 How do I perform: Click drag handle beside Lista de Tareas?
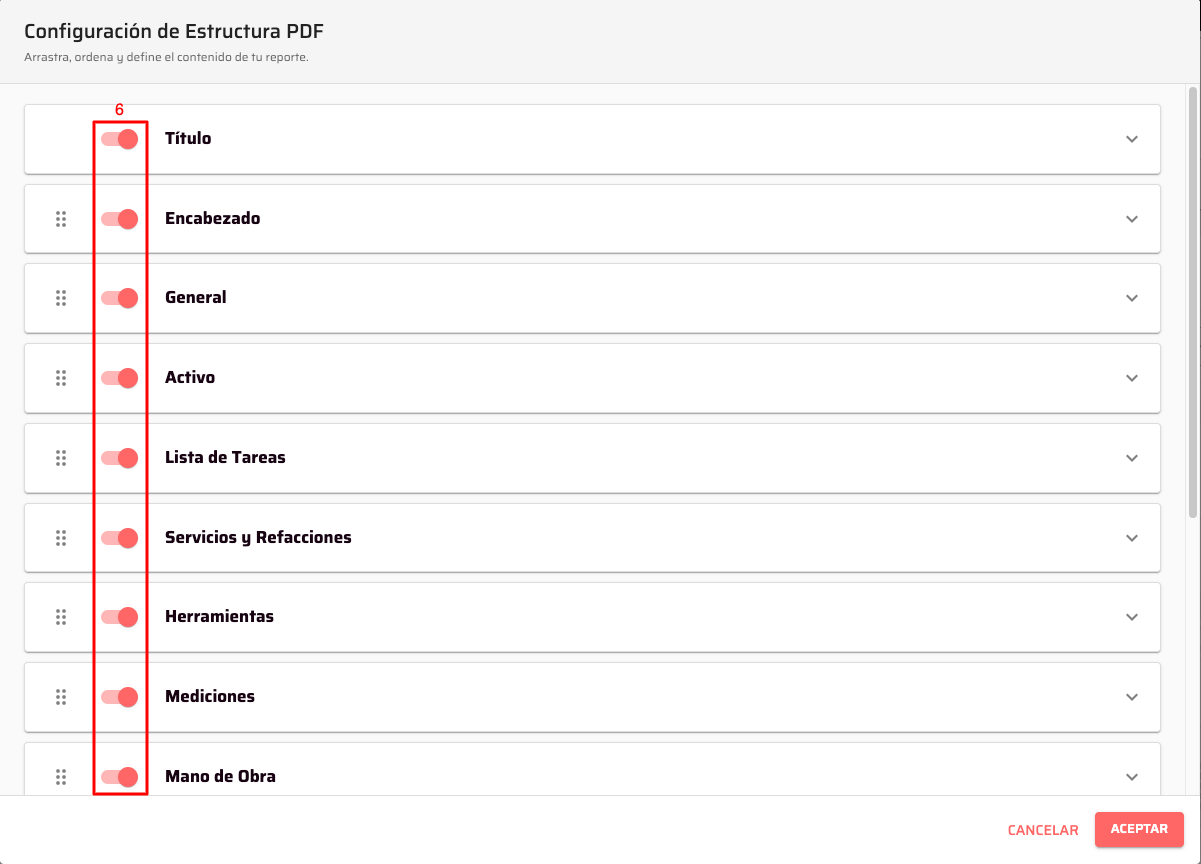tap(61, 458)
